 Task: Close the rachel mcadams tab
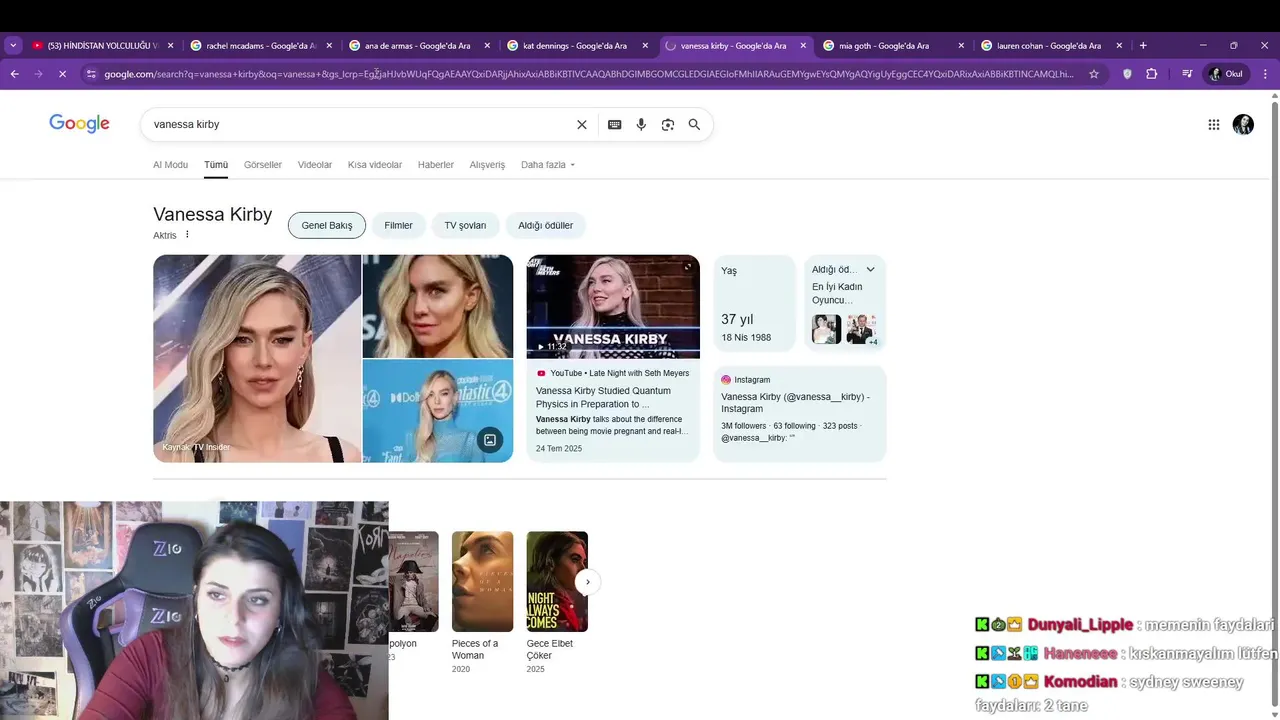[329, 46]
